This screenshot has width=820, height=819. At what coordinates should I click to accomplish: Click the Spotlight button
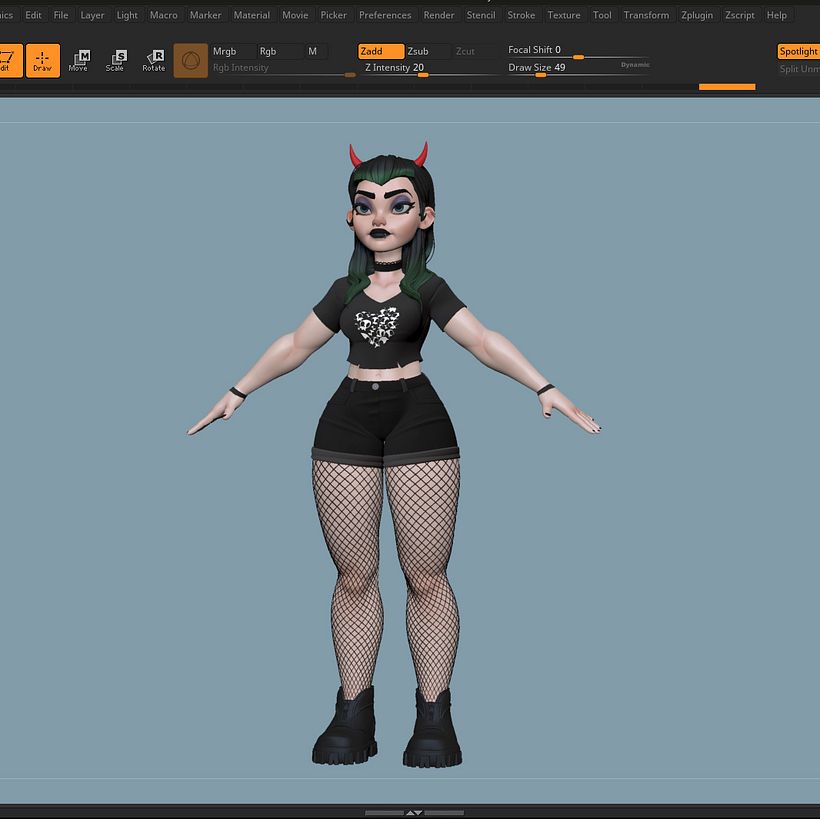798,51
